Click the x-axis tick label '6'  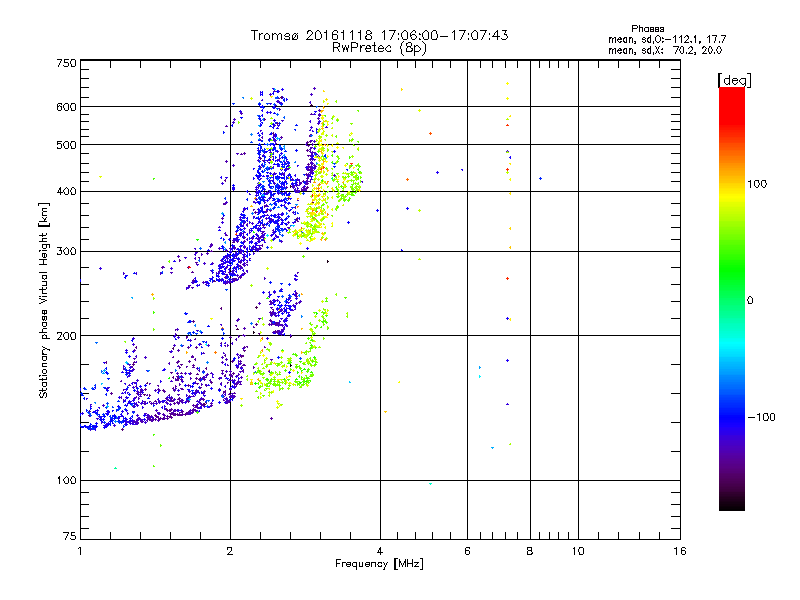(467, 551)
